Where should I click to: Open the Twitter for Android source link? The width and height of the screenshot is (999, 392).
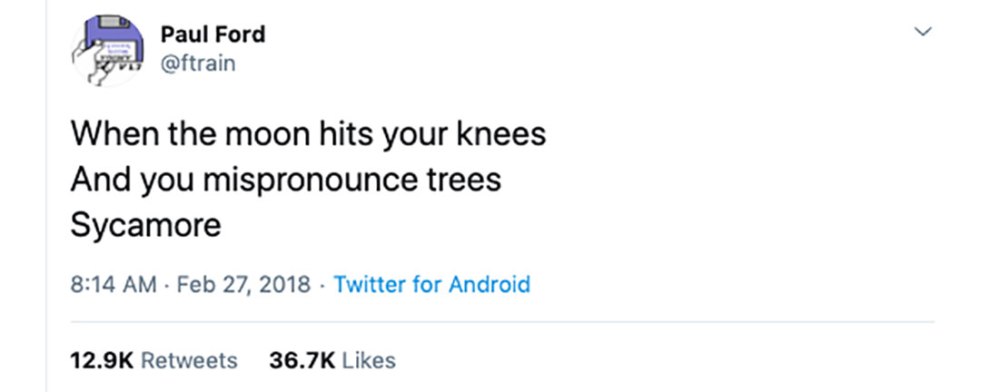[432, 284]
